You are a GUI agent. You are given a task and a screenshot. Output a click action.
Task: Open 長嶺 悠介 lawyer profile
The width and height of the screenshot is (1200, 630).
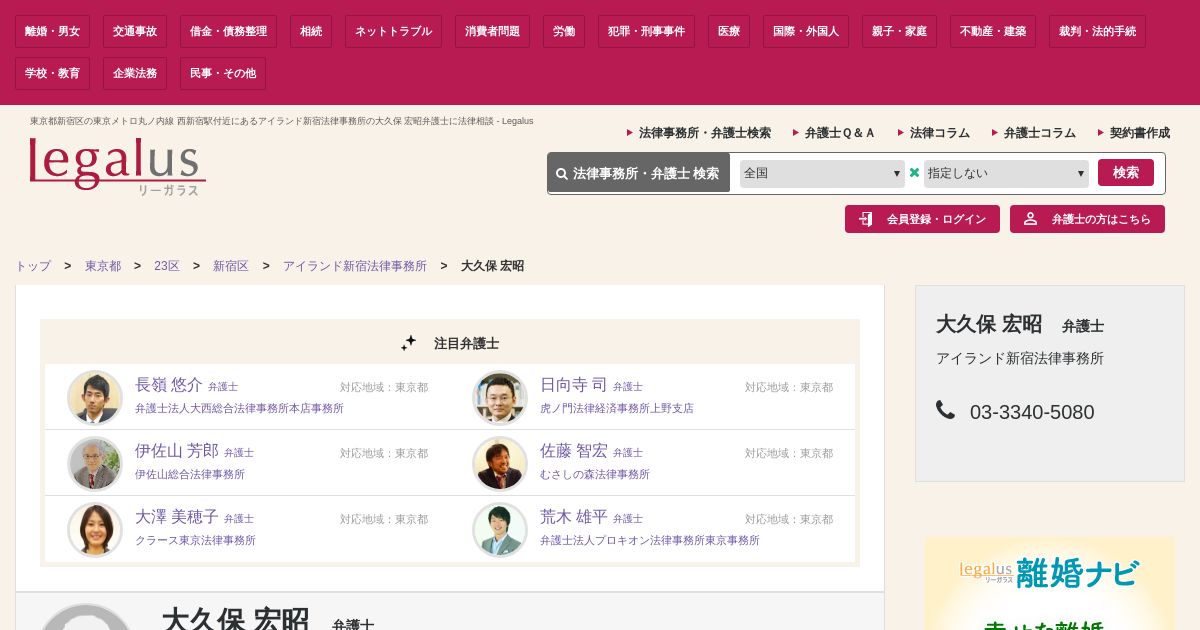(x=169, y=385)
